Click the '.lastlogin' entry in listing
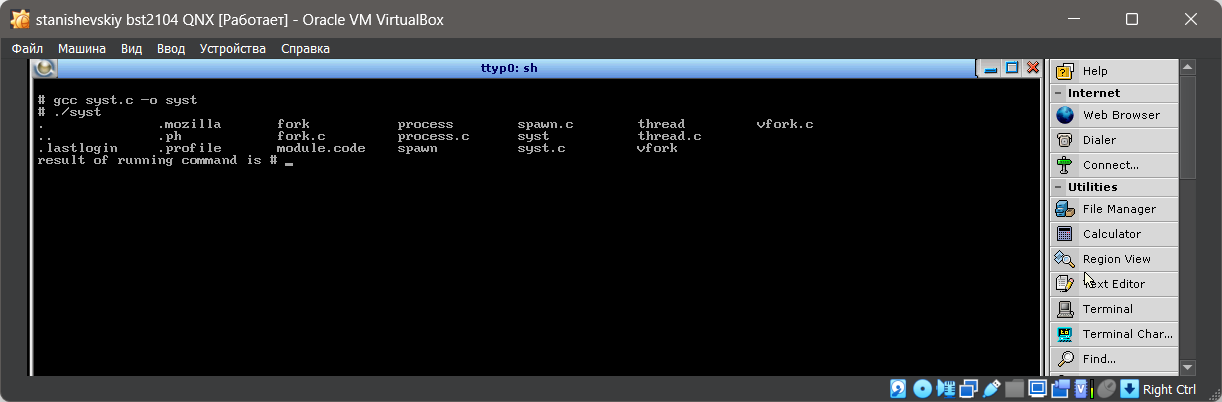 [x=77, y=148]
